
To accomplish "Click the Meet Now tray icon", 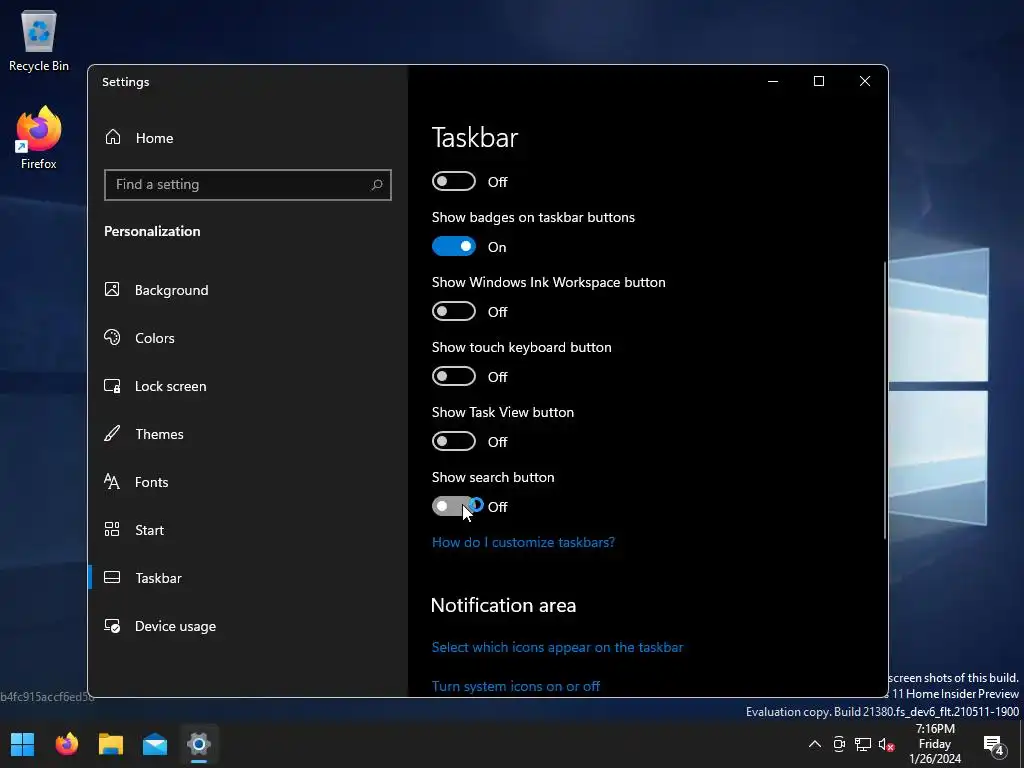I will [839, 744].
